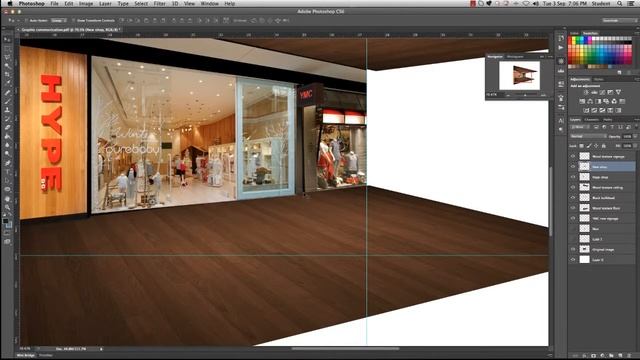Viewport: 640px width, 360px height.
Task: Select the Eraser tool
Action: pos(7,128)
